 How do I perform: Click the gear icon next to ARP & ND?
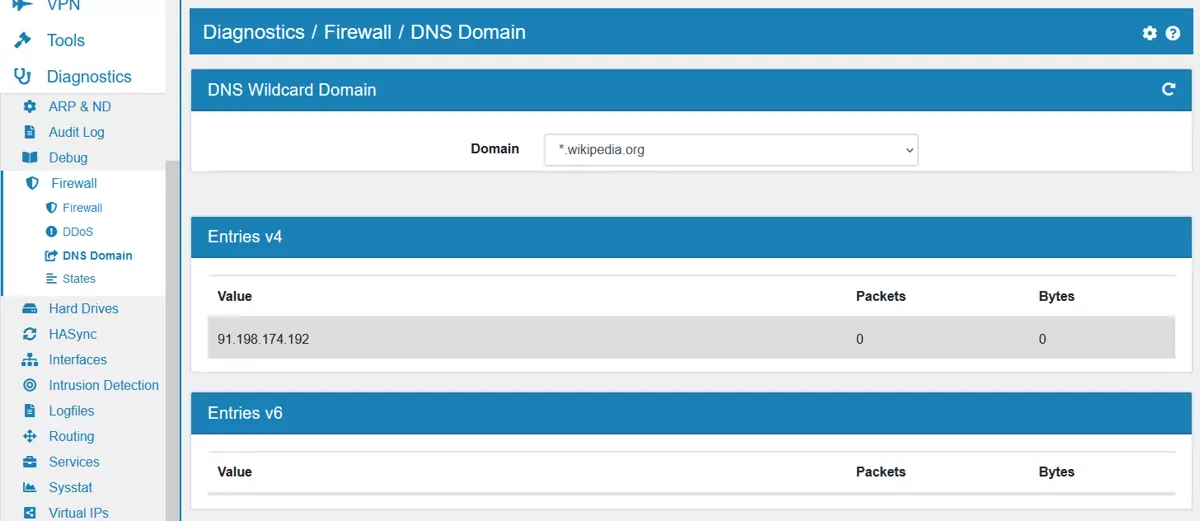pos(30,106)
